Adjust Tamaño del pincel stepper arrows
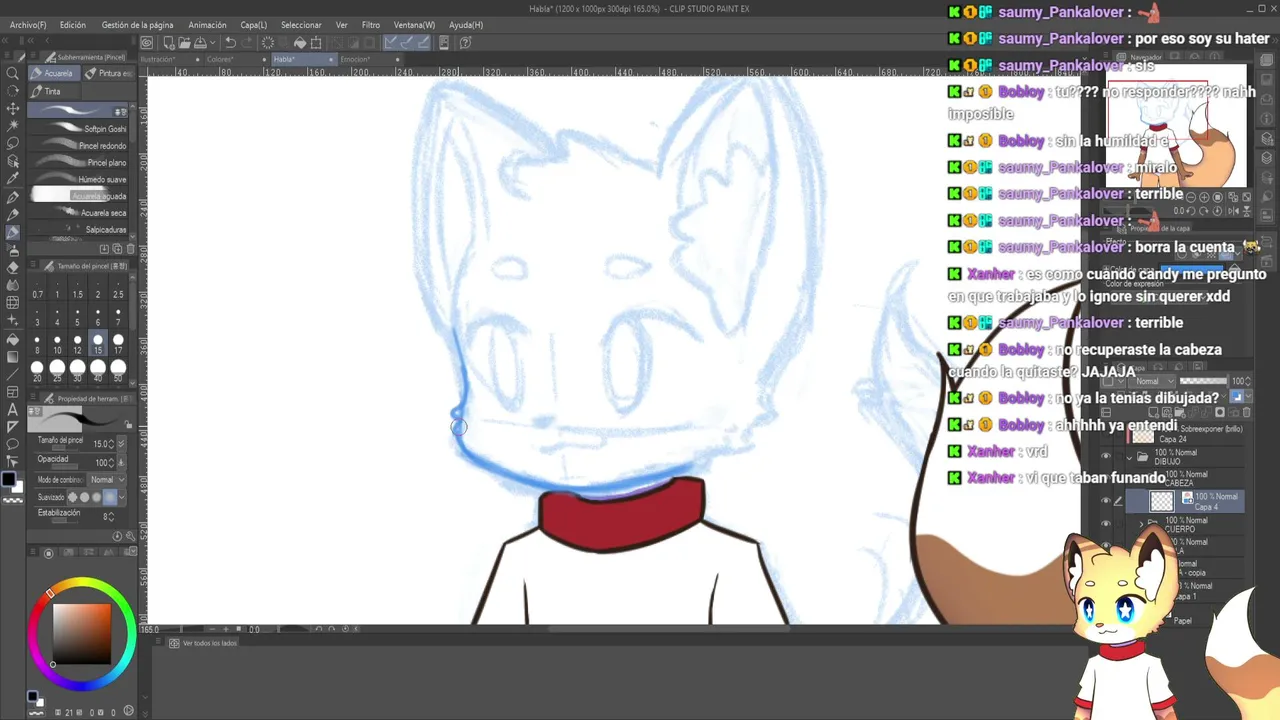Image resolution: width=1280 pixels, height=720 pixels. pyautogui.click(x=112, y=444)
